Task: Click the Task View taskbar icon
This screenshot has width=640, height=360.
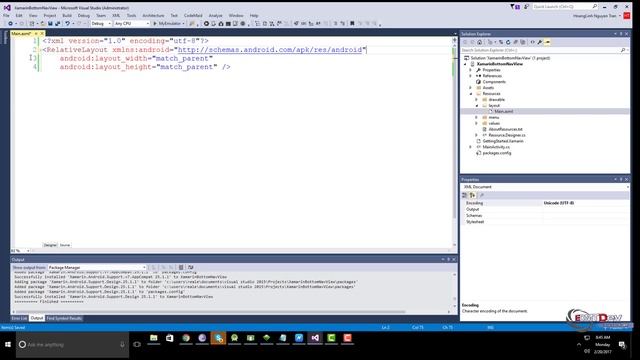Action: click(137, 345)
